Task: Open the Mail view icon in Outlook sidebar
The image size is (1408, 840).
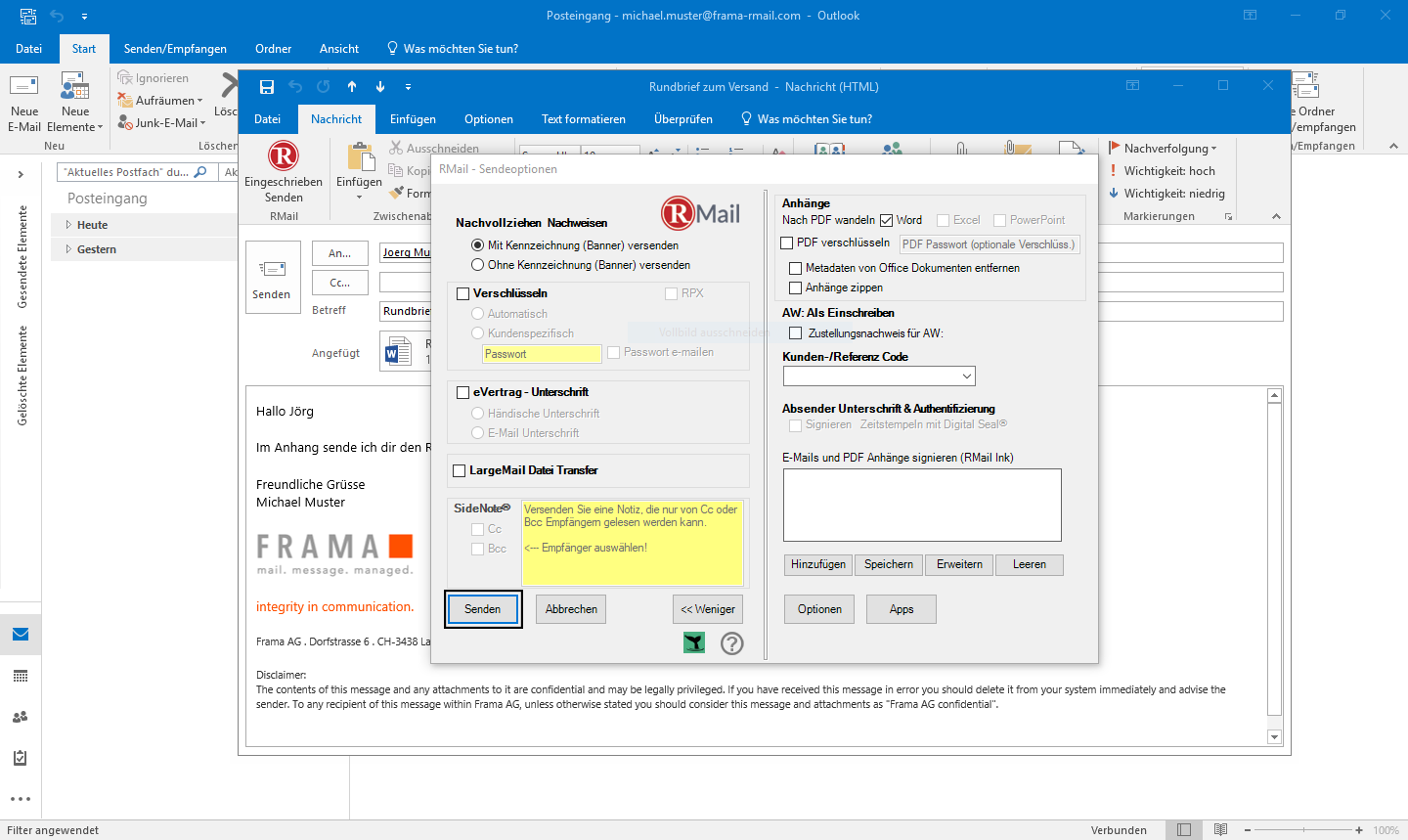Action: click(x=21, y=635)
